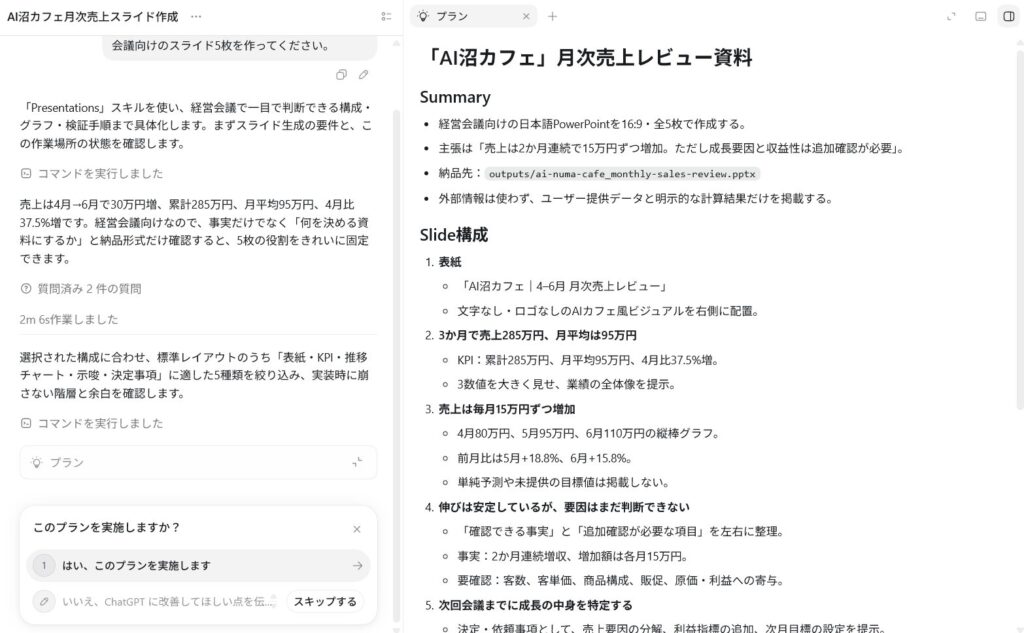Click slide item 次回会議までに成長の中身を特定する
This screenshot has height=633, width=1024.
click(x=536, y=606)
